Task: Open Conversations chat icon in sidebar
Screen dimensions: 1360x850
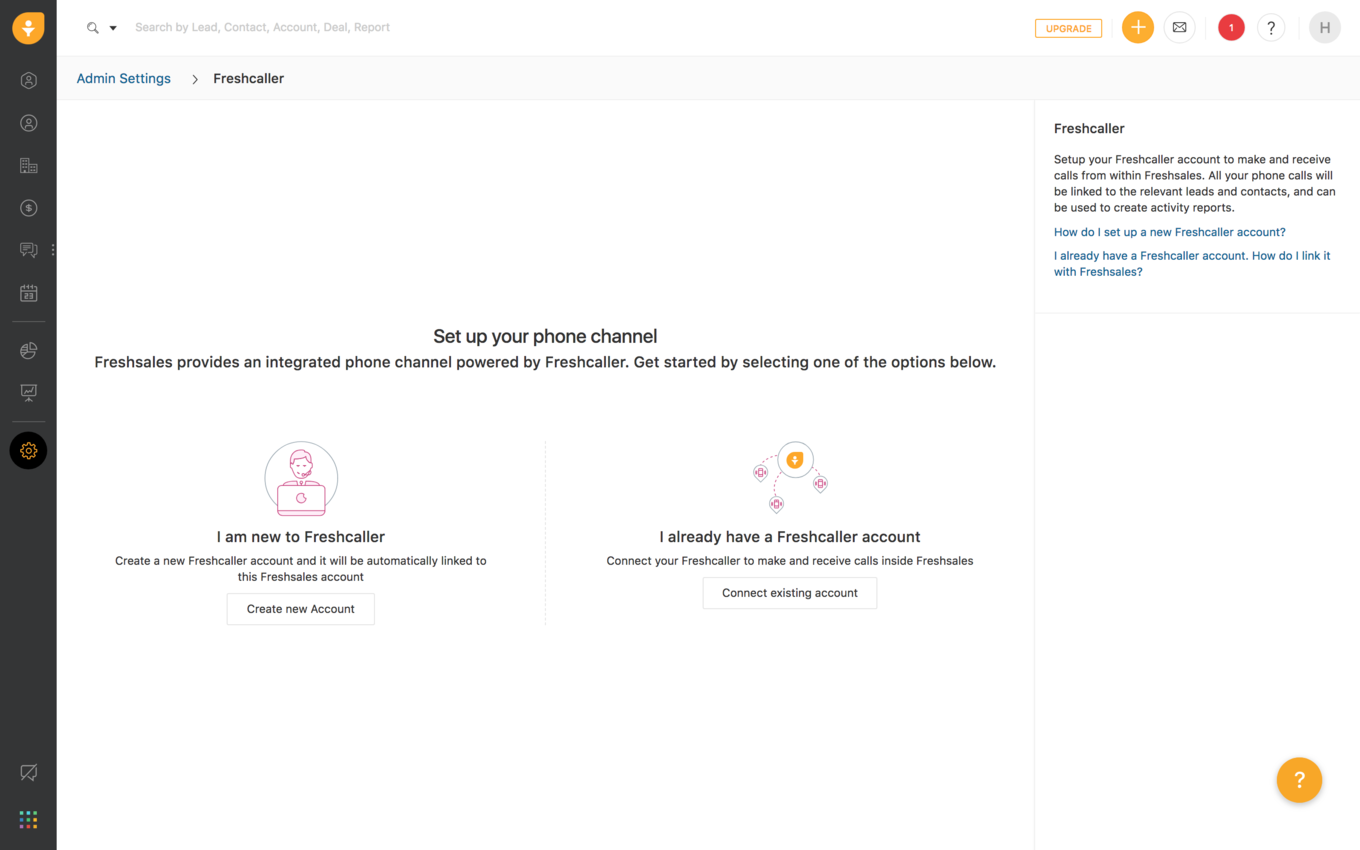Action: pos(28,250)
